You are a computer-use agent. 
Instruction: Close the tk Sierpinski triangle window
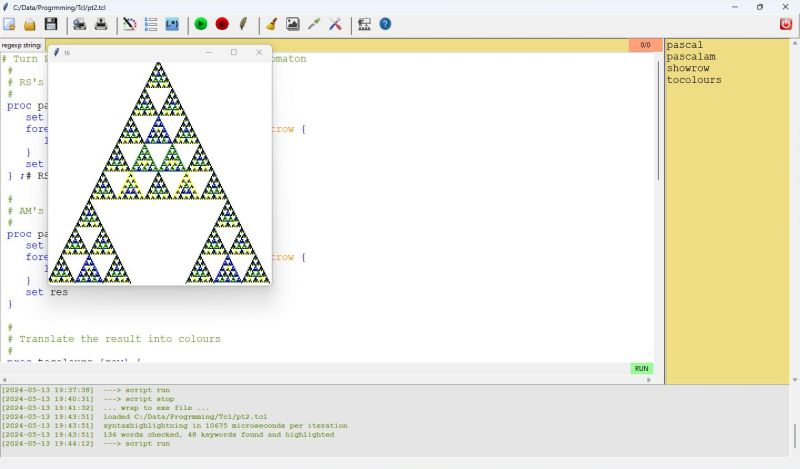tap(259, 52)
